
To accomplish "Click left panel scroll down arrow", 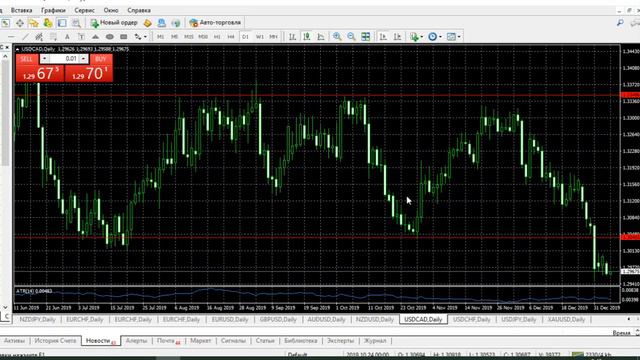I will (x=5, y=307).
